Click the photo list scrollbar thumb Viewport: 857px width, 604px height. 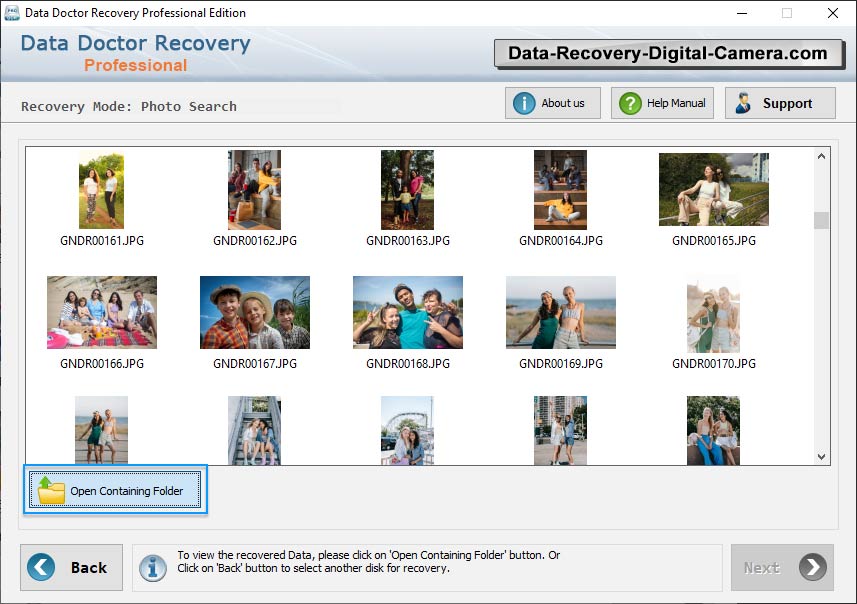[821, 220]
